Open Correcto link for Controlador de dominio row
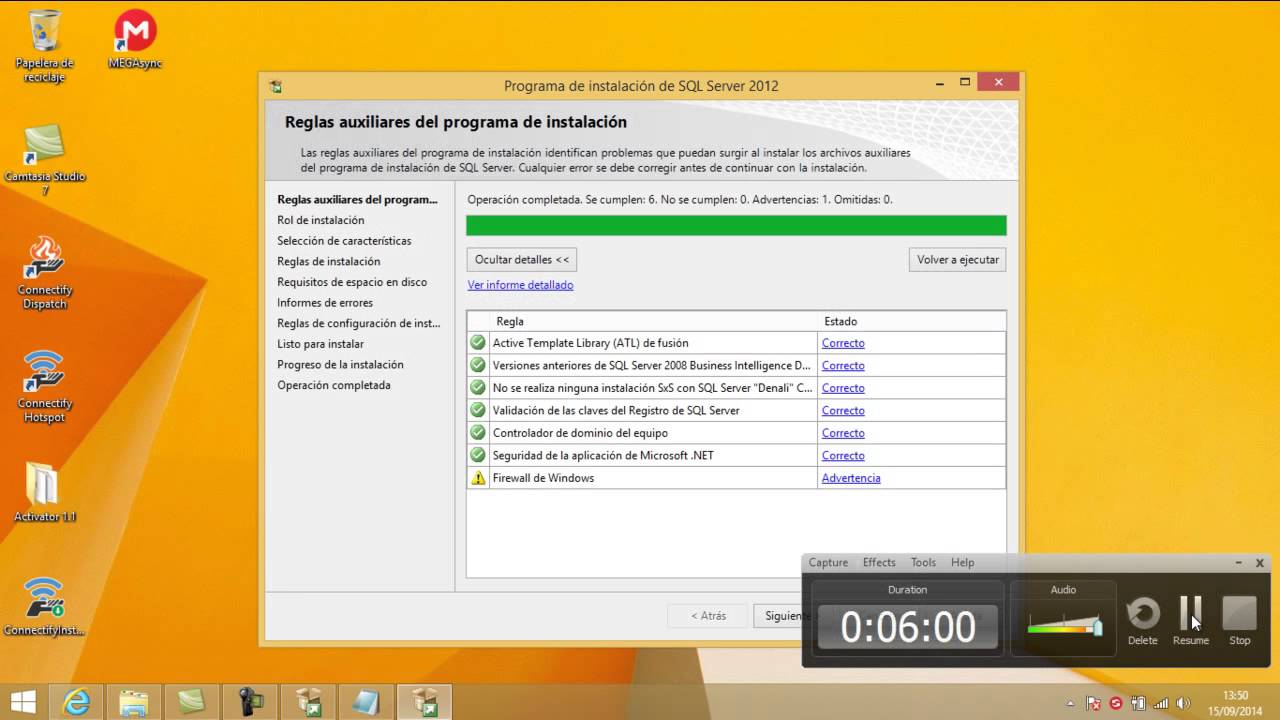Image resolution: width=1280 pixels, height=720 pixels. (843, 433)
